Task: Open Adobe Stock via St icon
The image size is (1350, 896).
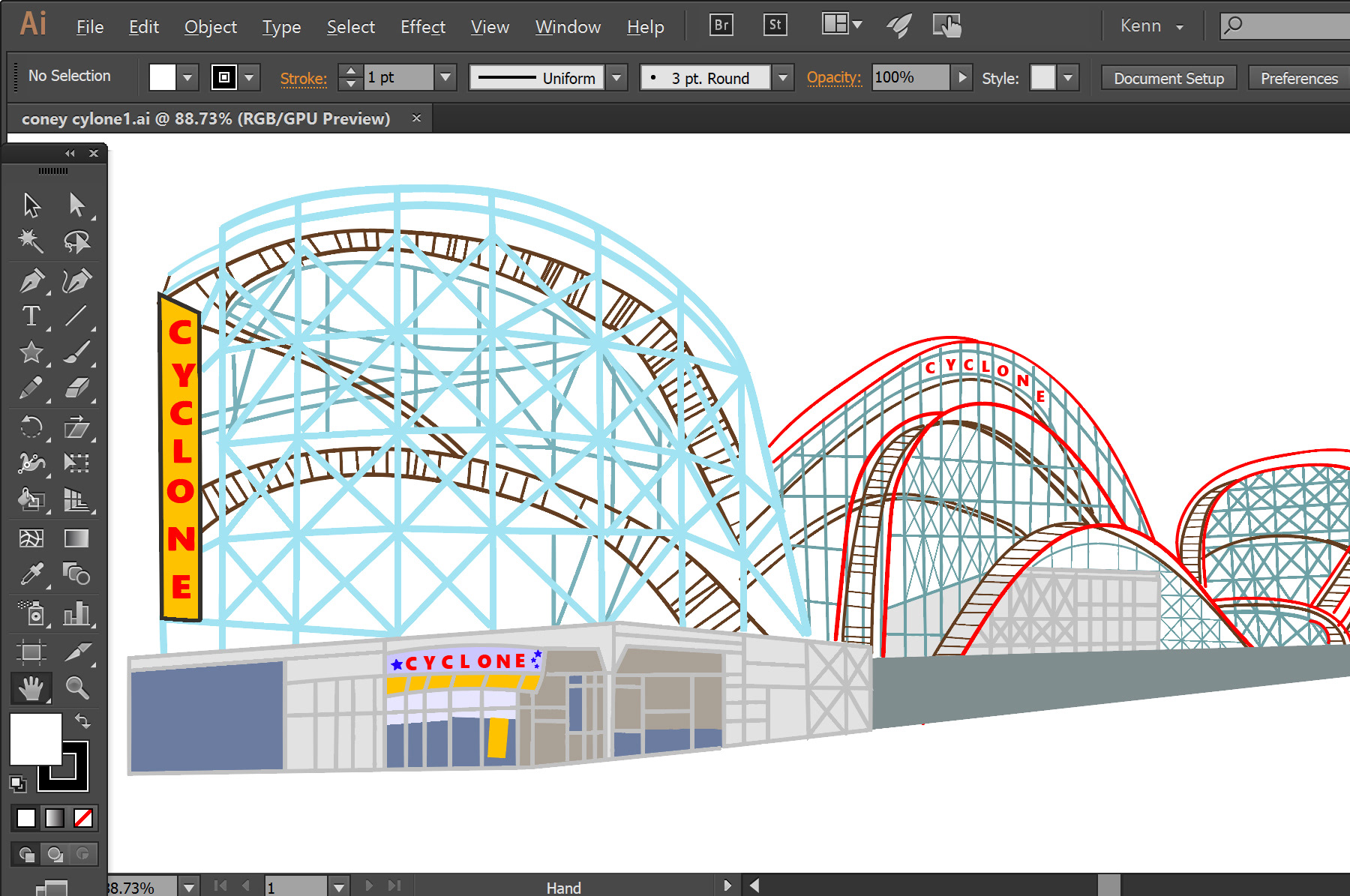Action: click(x=775, y=25)
